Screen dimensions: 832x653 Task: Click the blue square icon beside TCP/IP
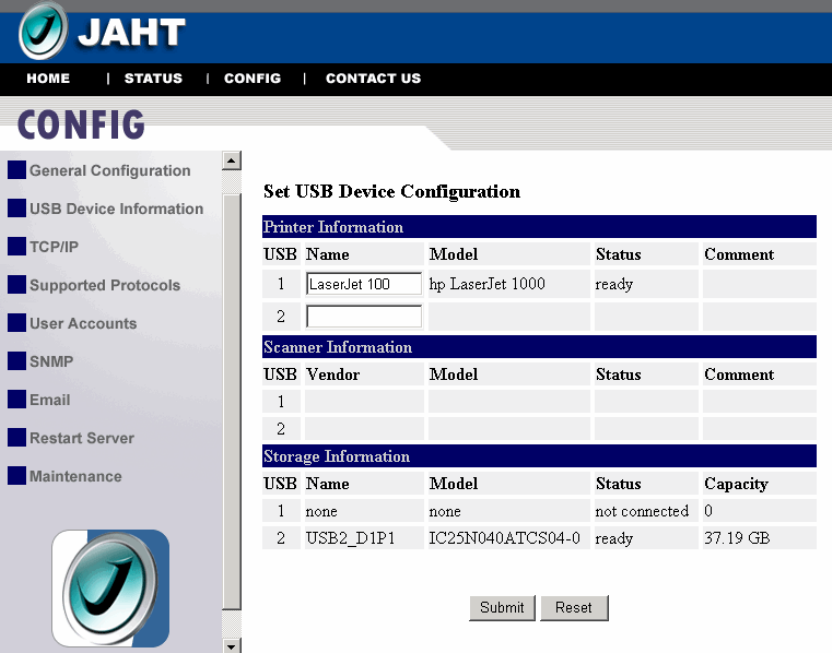[x=17, y=246]
